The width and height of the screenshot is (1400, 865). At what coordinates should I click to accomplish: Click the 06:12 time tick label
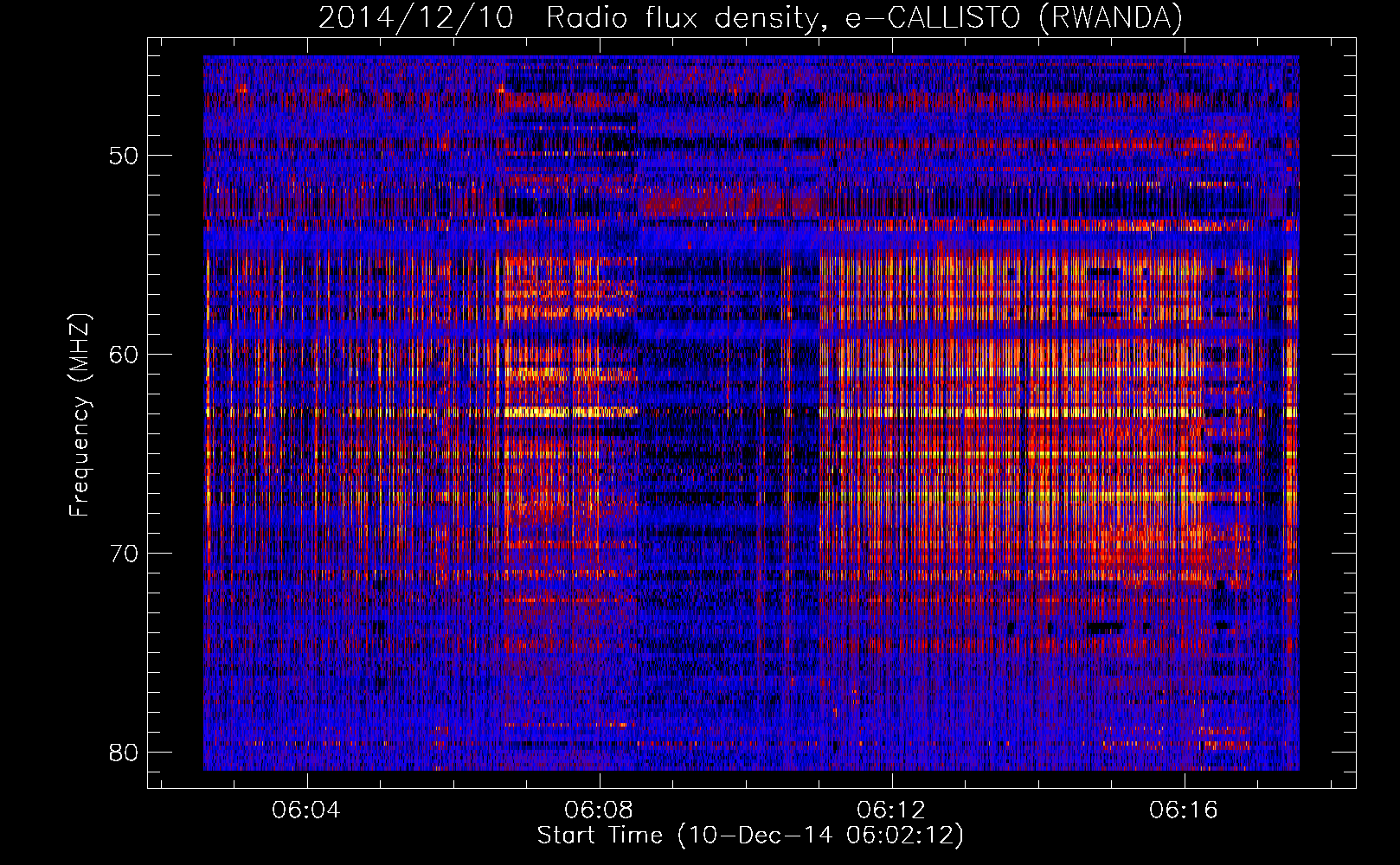891,810
